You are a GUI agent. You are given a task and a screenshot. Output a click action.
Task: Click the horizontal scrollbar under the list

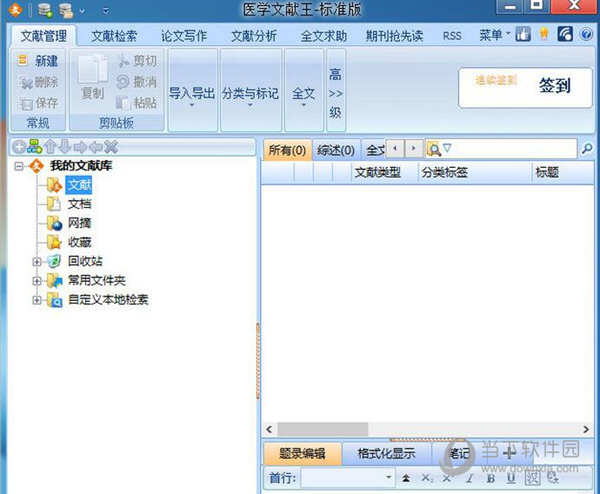click(400, 428)
